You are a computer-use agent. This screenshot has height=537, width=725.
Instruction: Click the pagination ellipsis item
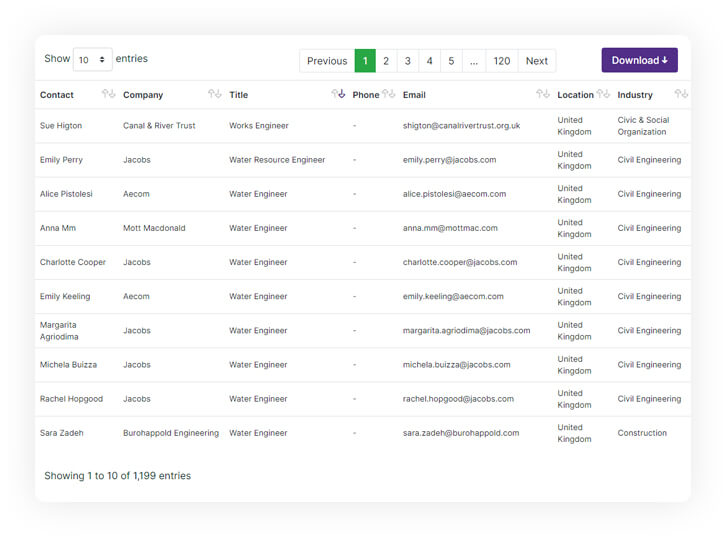(474, 61)
